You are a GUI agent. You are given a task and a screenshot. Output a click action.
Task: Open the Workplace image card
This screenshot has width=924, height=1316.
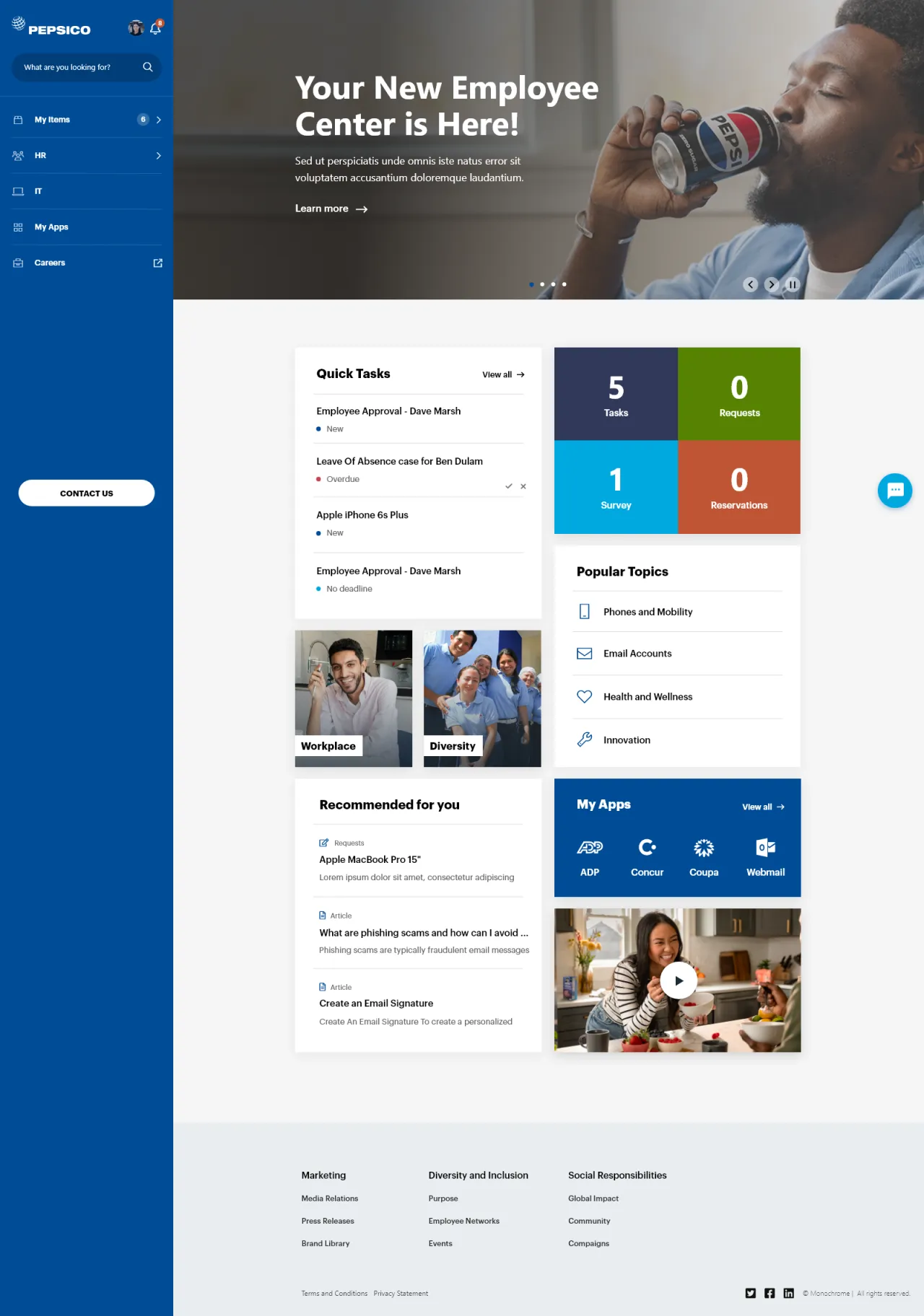click(x=354, y=698)
